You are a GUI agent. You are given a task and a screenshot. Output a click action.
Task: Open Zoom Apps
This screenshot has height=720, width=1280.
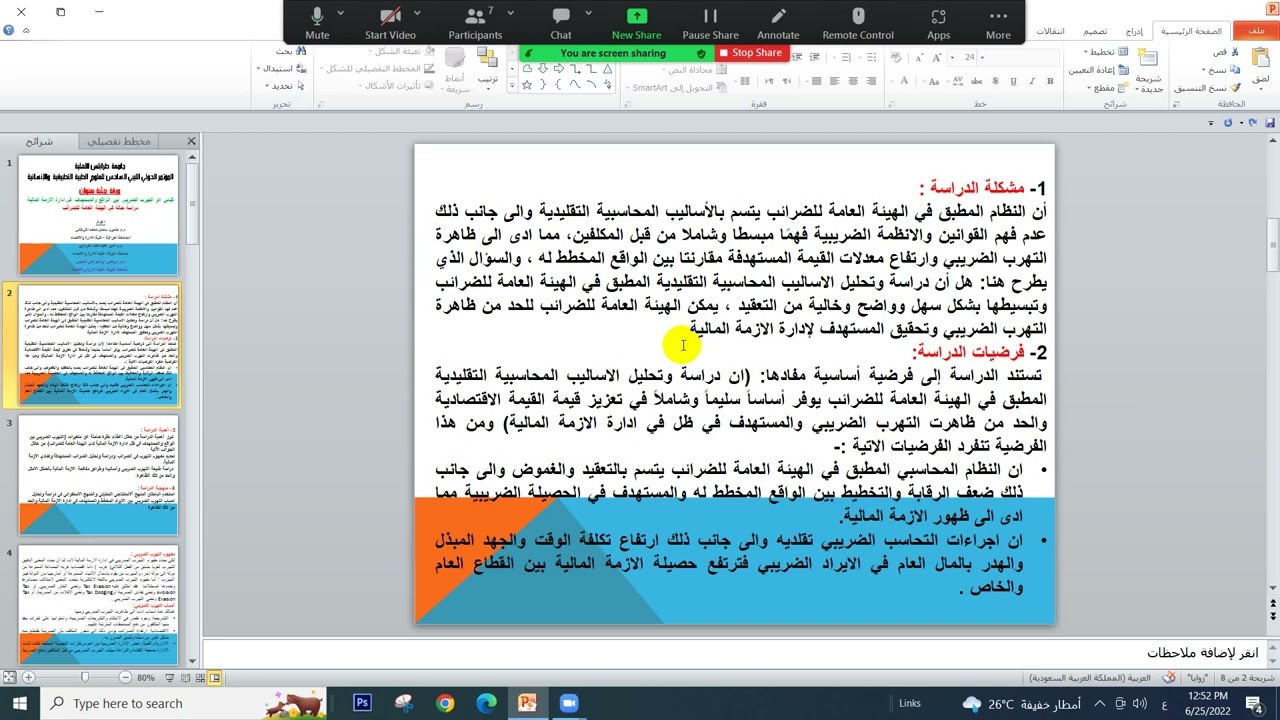pos(938,24)
